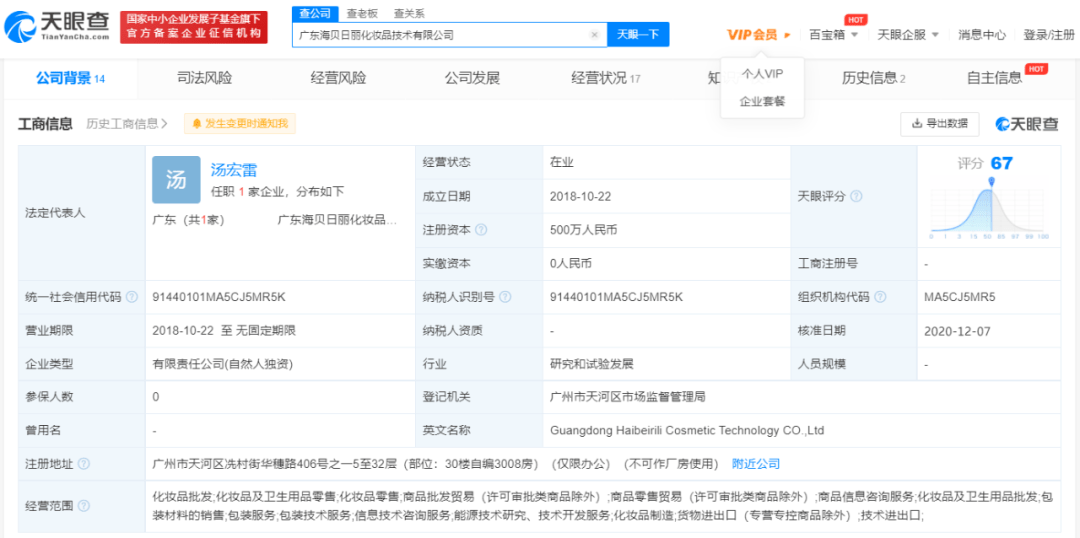1080x538 pixels.
Task: Open the 附近公司 link
Action: pos(756,464)
